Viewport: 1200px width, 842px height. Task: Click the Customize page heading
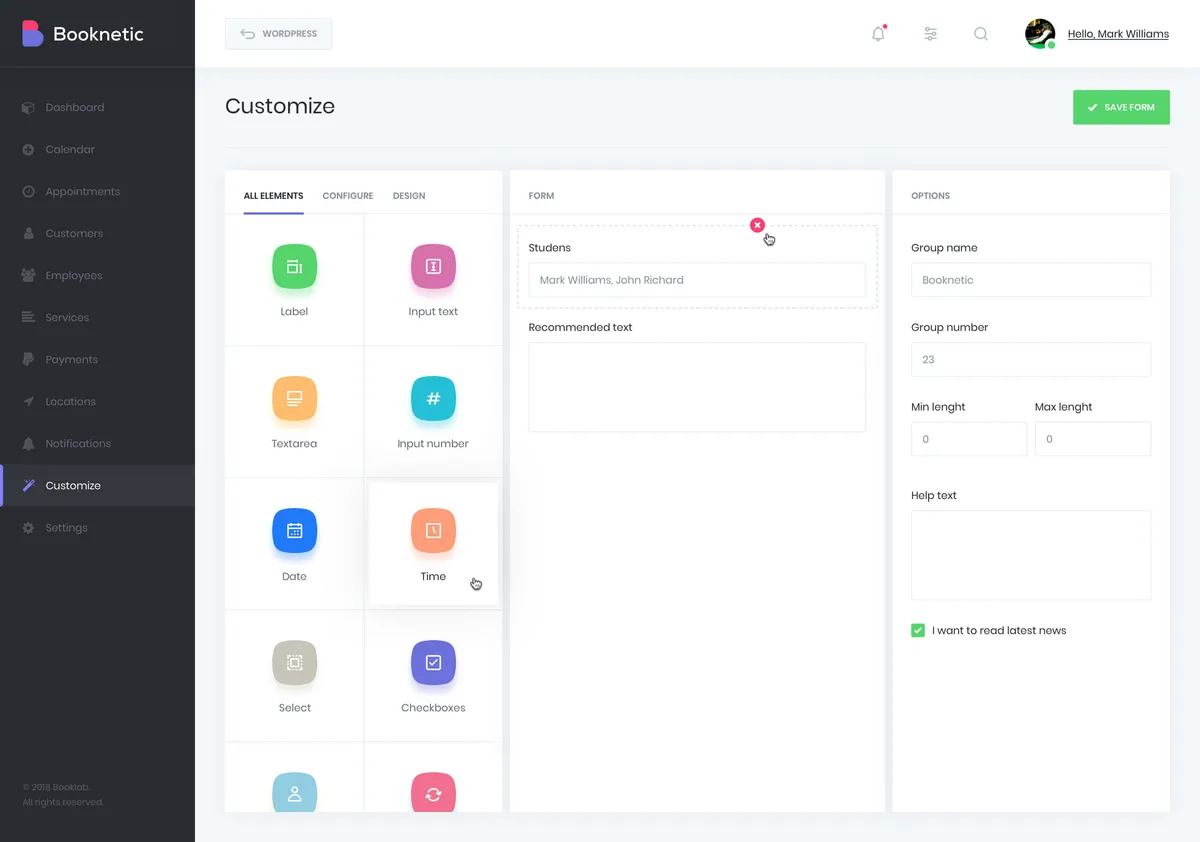coord(280,106)
